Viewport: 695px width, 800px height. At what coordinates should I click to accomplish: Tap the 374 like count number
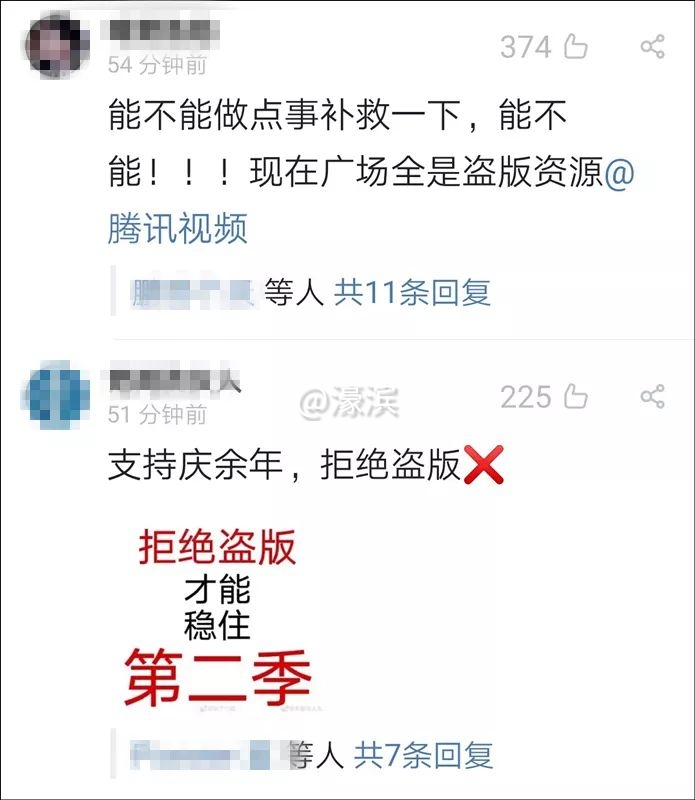tap(526, 47)
